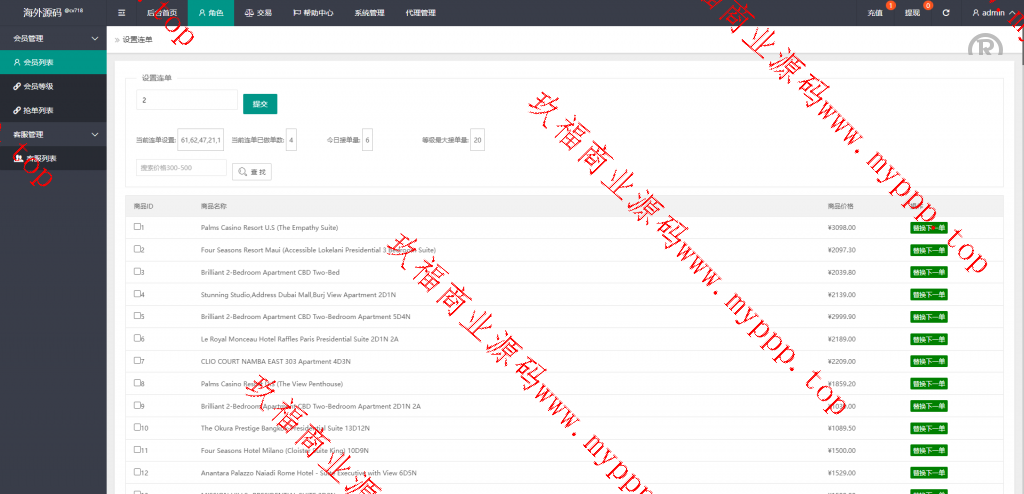Click the refresh icon in the top bar
The image size is (1024, 494).
click(945, 13)
